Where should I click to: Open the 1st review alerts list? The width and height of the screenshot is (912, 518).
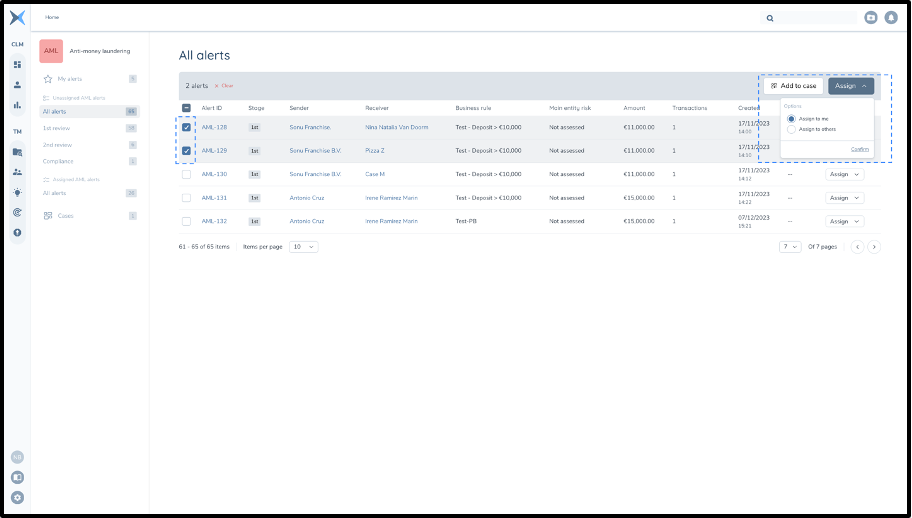pyautogui.click(x=55, y=128)
